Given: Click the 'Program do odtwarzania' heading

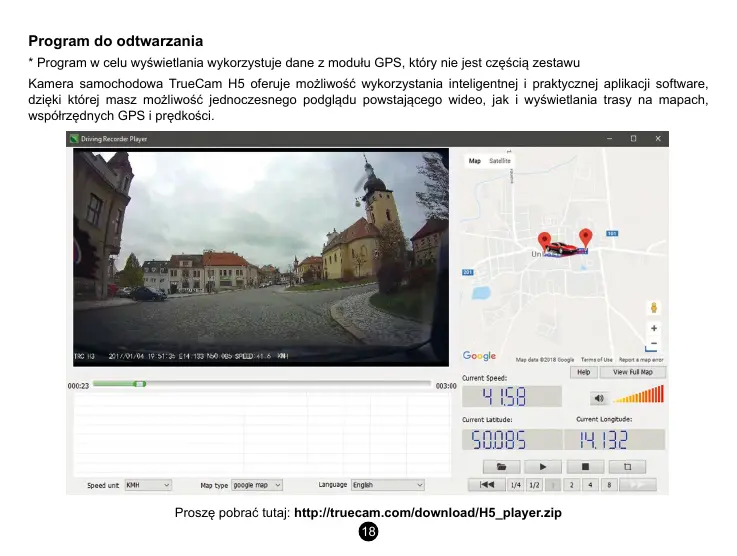Looking at the screenshot, I should pos(116,41).
